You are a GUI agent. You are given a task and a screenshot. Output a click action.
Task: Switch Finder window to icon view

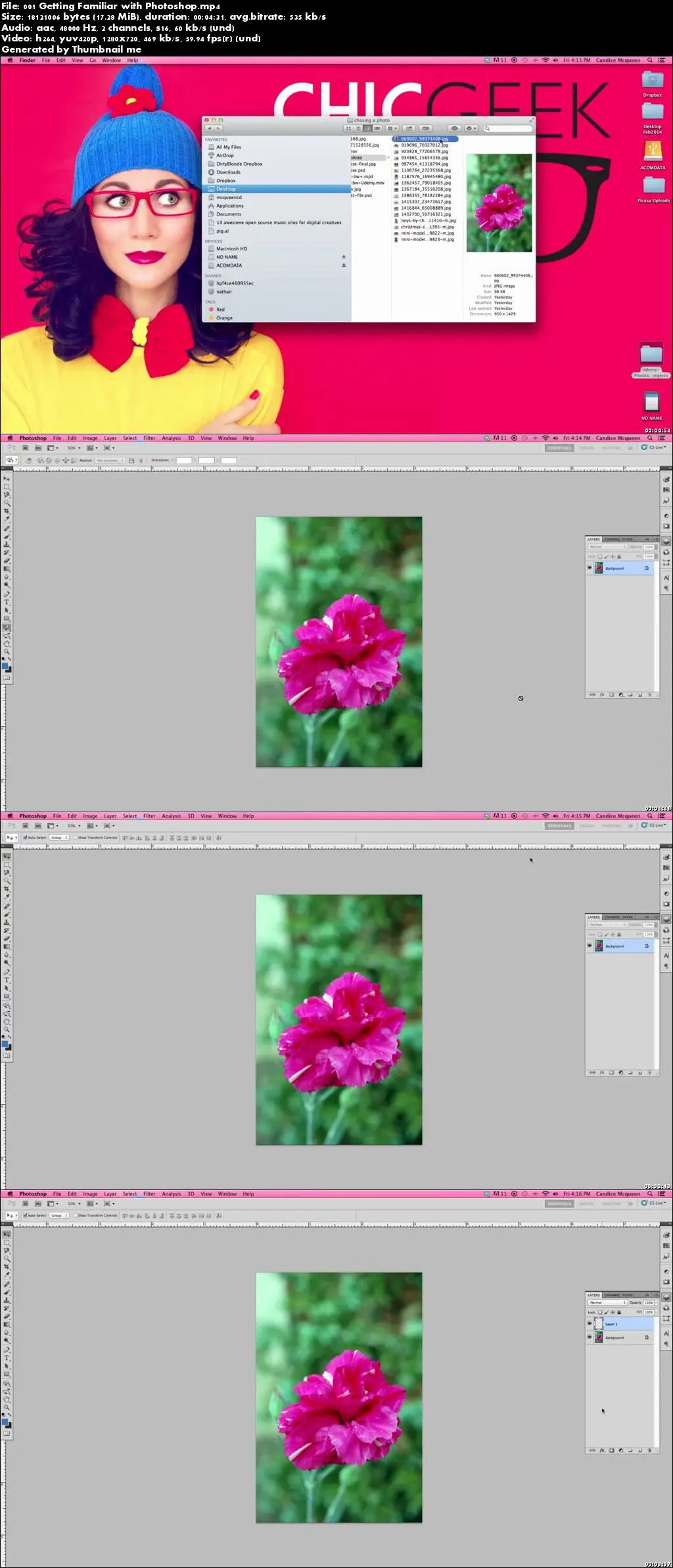pos(348,128)
